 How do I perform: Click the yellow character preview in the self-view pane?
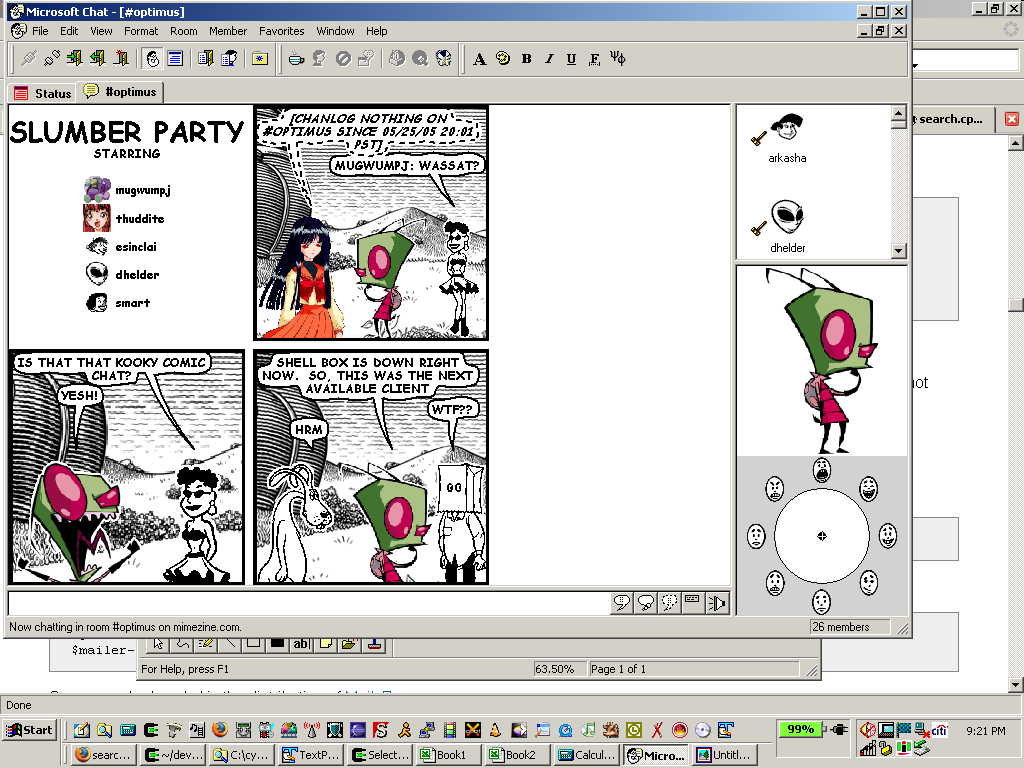[x=822, y=361]
